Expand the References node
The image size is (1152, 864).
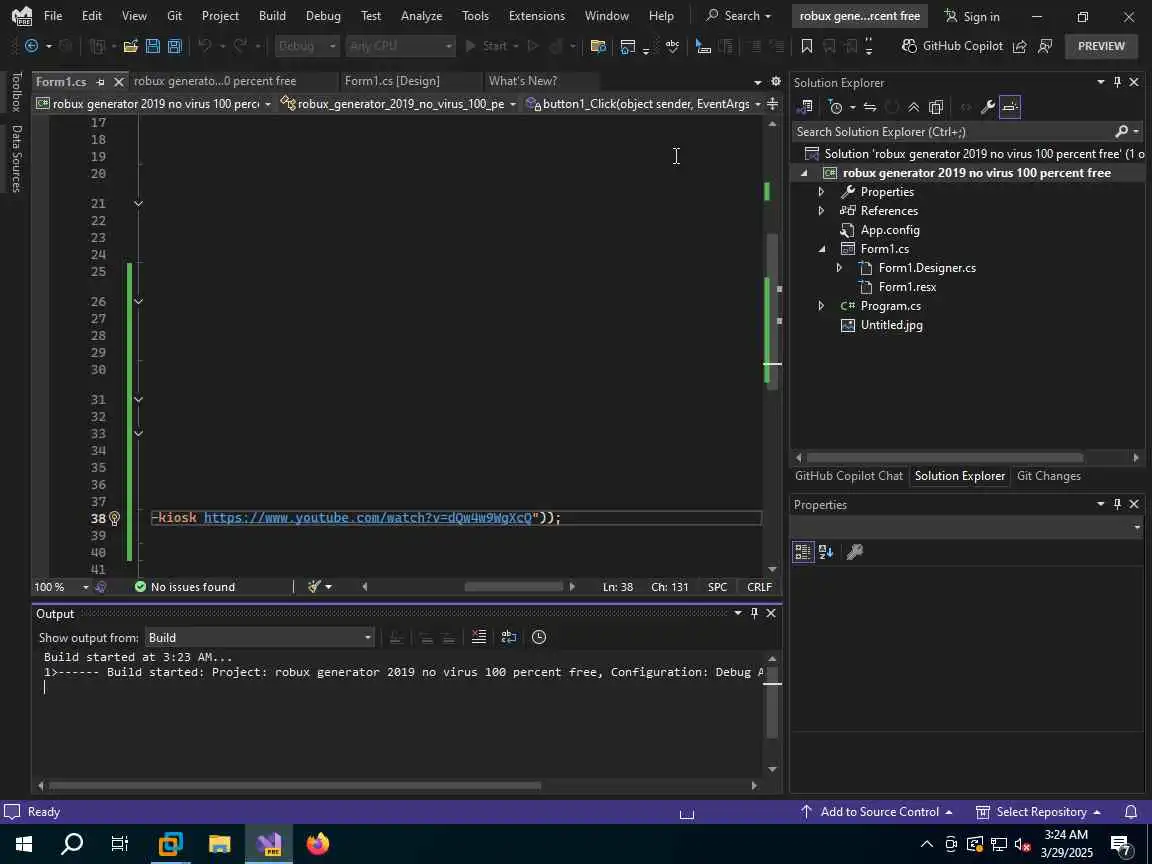coord(821,211)
